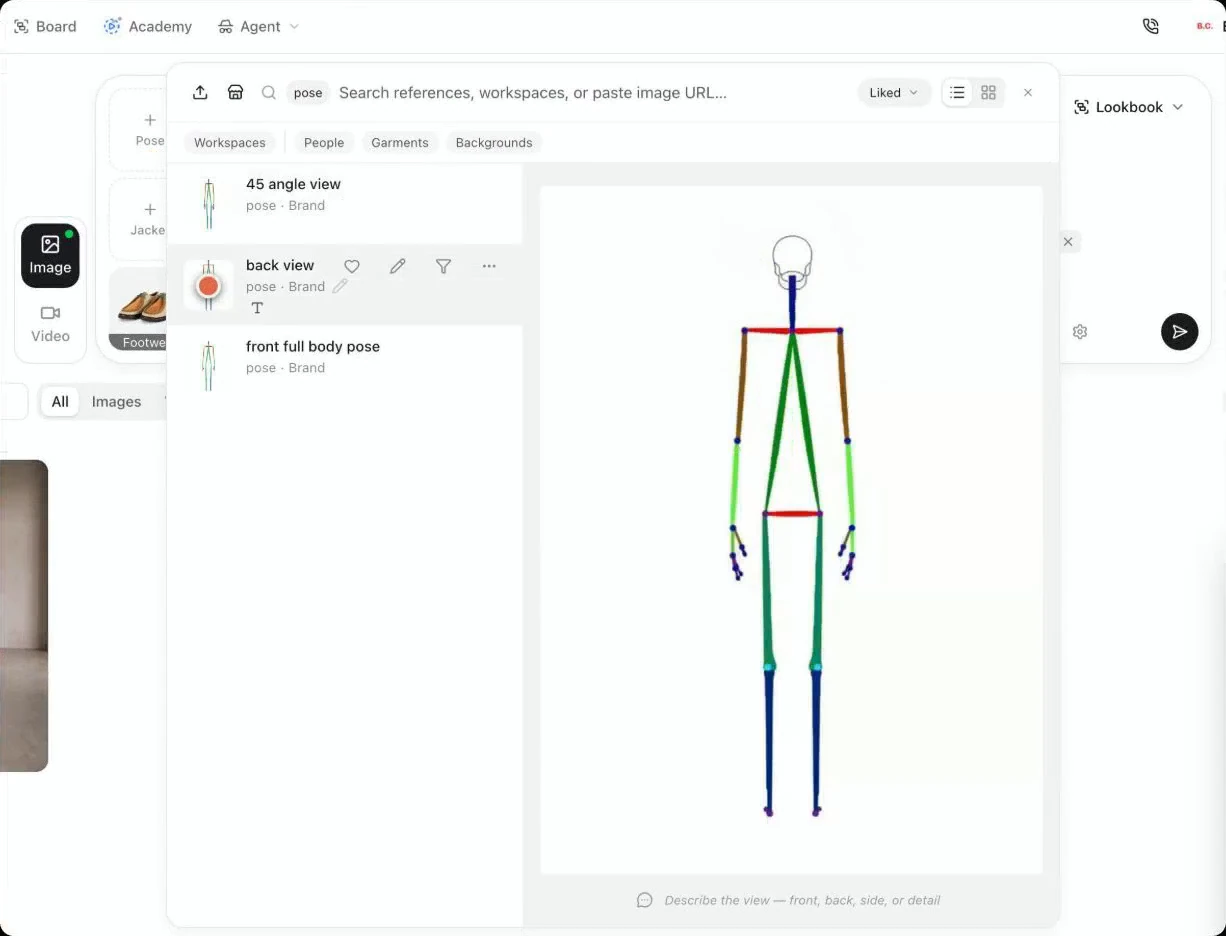The image size is (1226, 936).
Task: Click the pose search tag
Action: click(308, 92)
